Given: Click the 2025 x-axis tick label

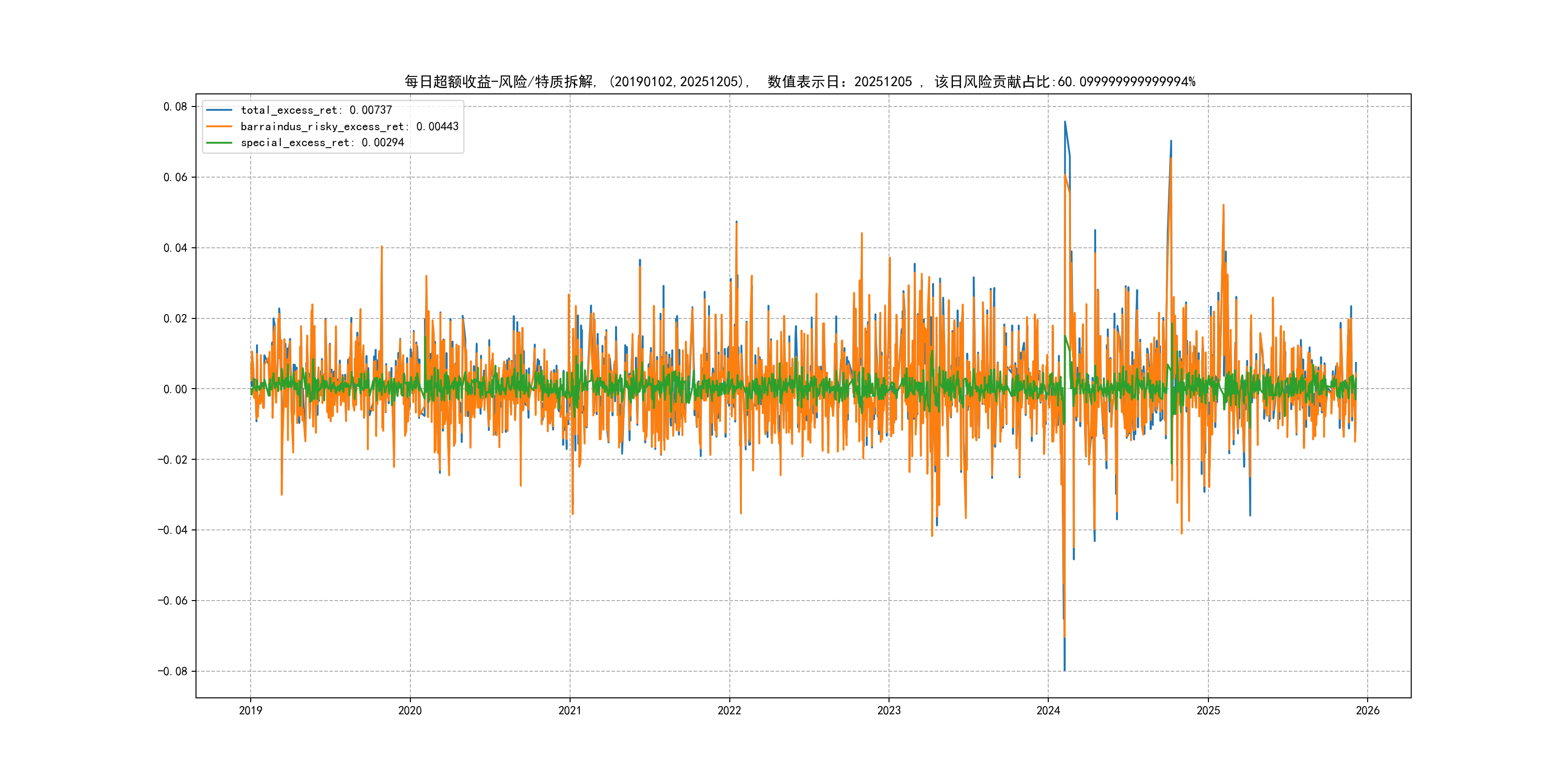Looking at the screenshot, I should click(1208, 710).
